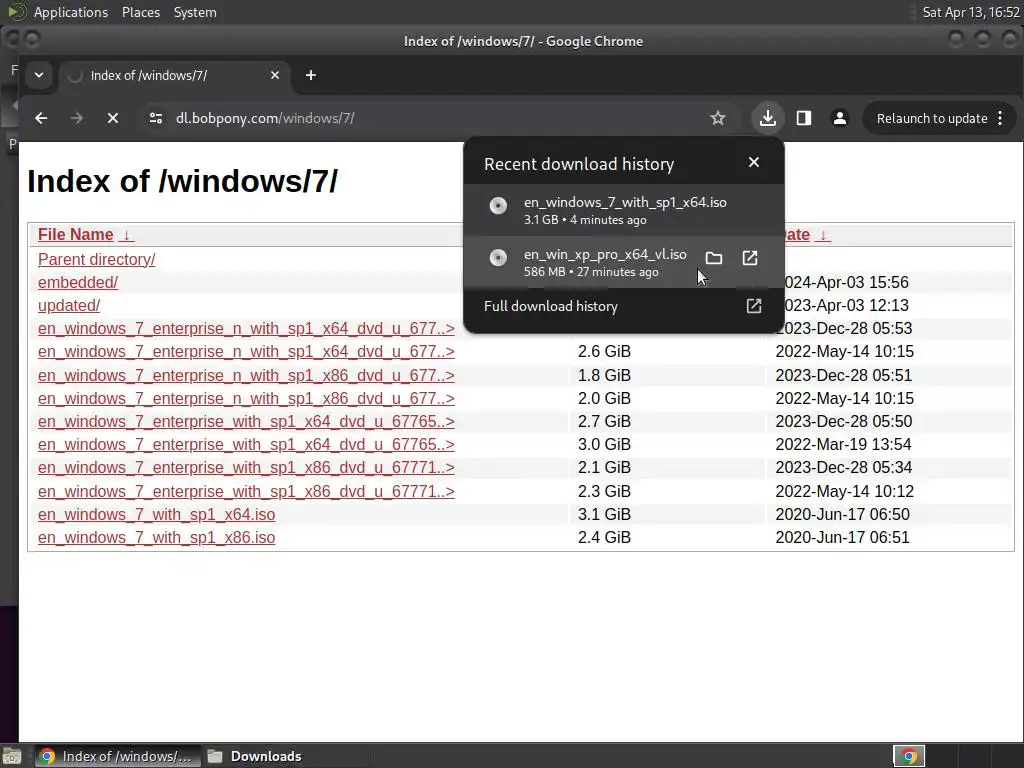
Task: Download enterprise x86 file sized 2.1 GiB
Action: point(246,468)
